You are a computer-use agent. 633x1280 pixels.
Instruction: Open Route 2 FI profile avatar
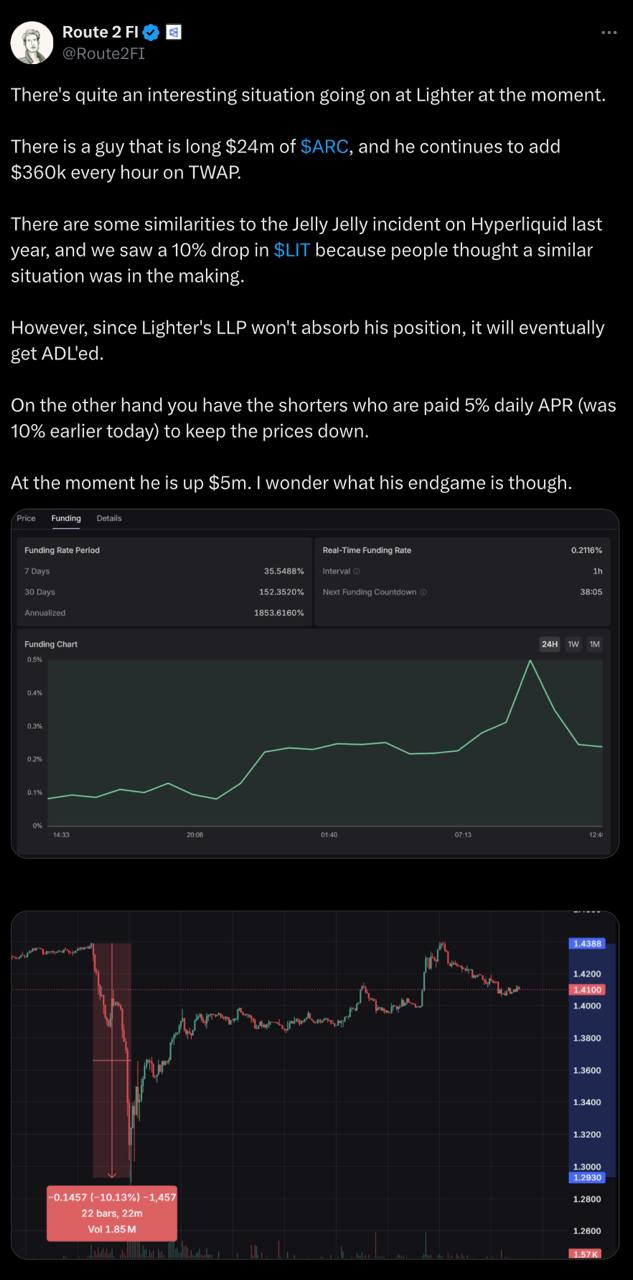tap(30, 43)
